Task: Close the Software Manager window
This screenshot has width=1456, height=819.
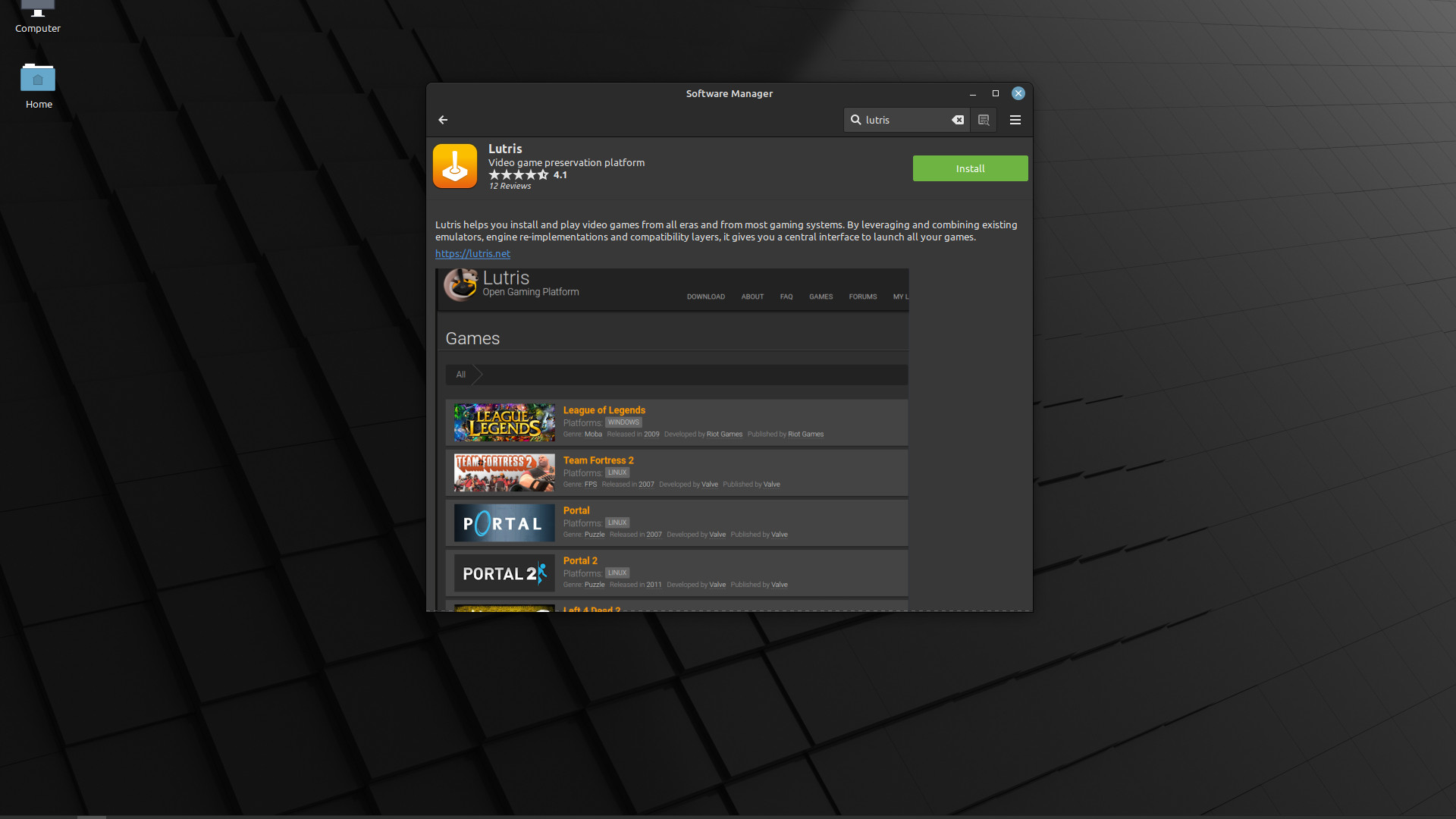Action: [x=1018, y=93]
